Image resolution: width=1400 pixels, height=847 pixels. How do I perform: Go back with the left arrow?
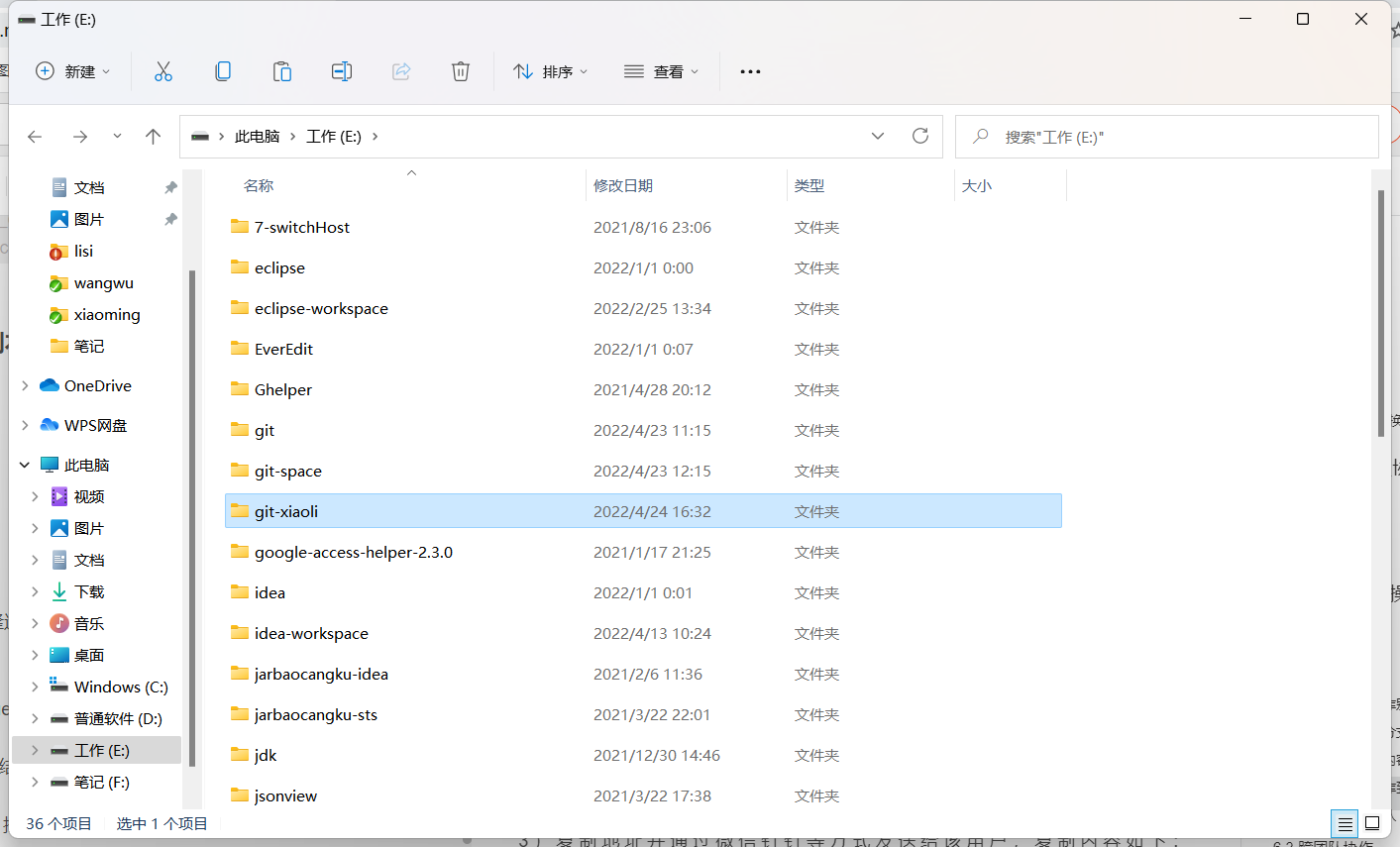(x=35, y=137)
